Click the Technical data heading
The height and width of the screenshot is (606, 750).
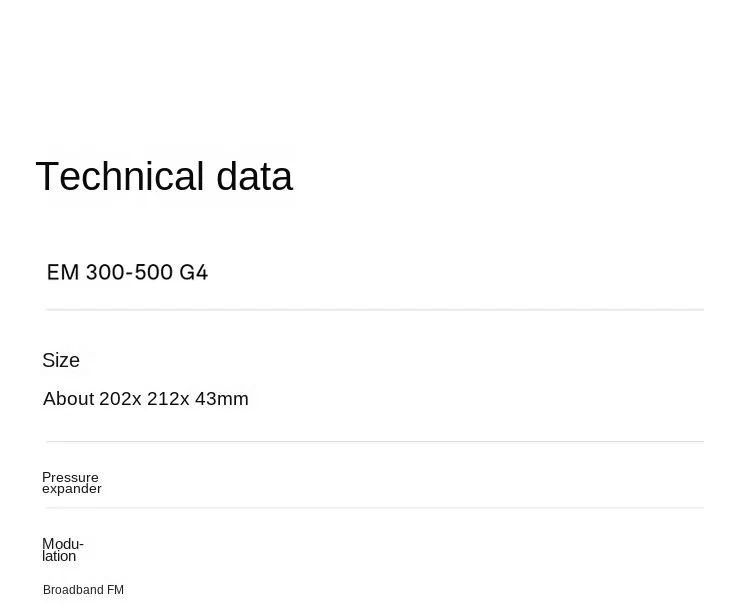tap(164, 176)
